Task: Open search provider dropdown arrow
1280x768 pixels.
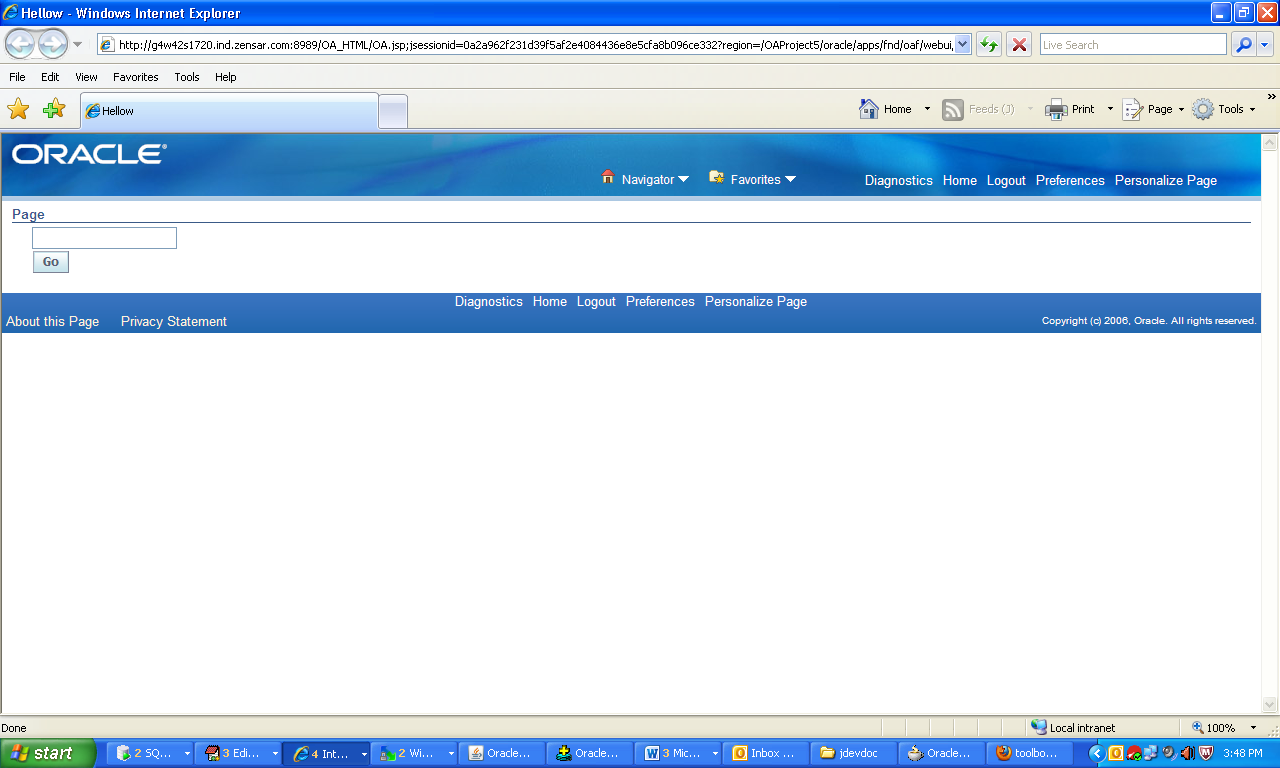Action: 1265,44
